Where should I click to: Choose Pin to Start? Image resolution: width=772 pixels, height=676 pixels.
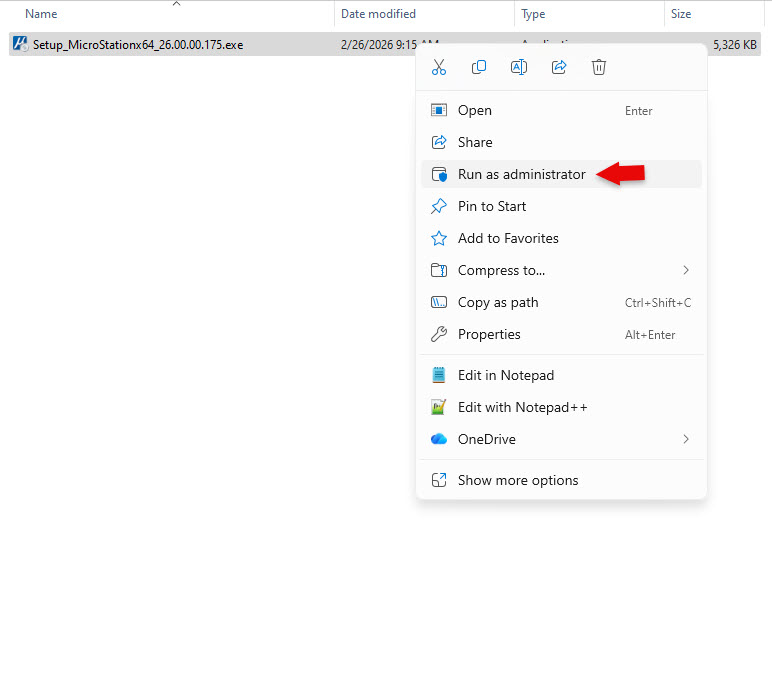561,206
